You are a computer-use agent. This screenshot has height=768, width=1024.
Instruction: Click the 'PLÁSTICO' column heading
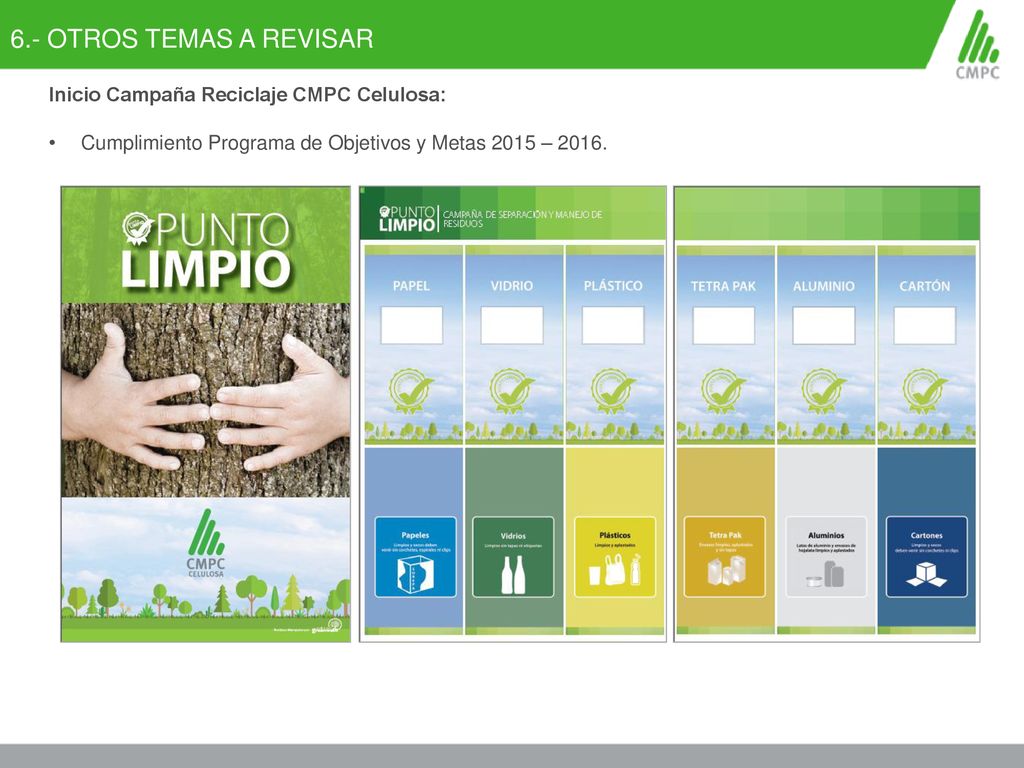tap(613, 286)
